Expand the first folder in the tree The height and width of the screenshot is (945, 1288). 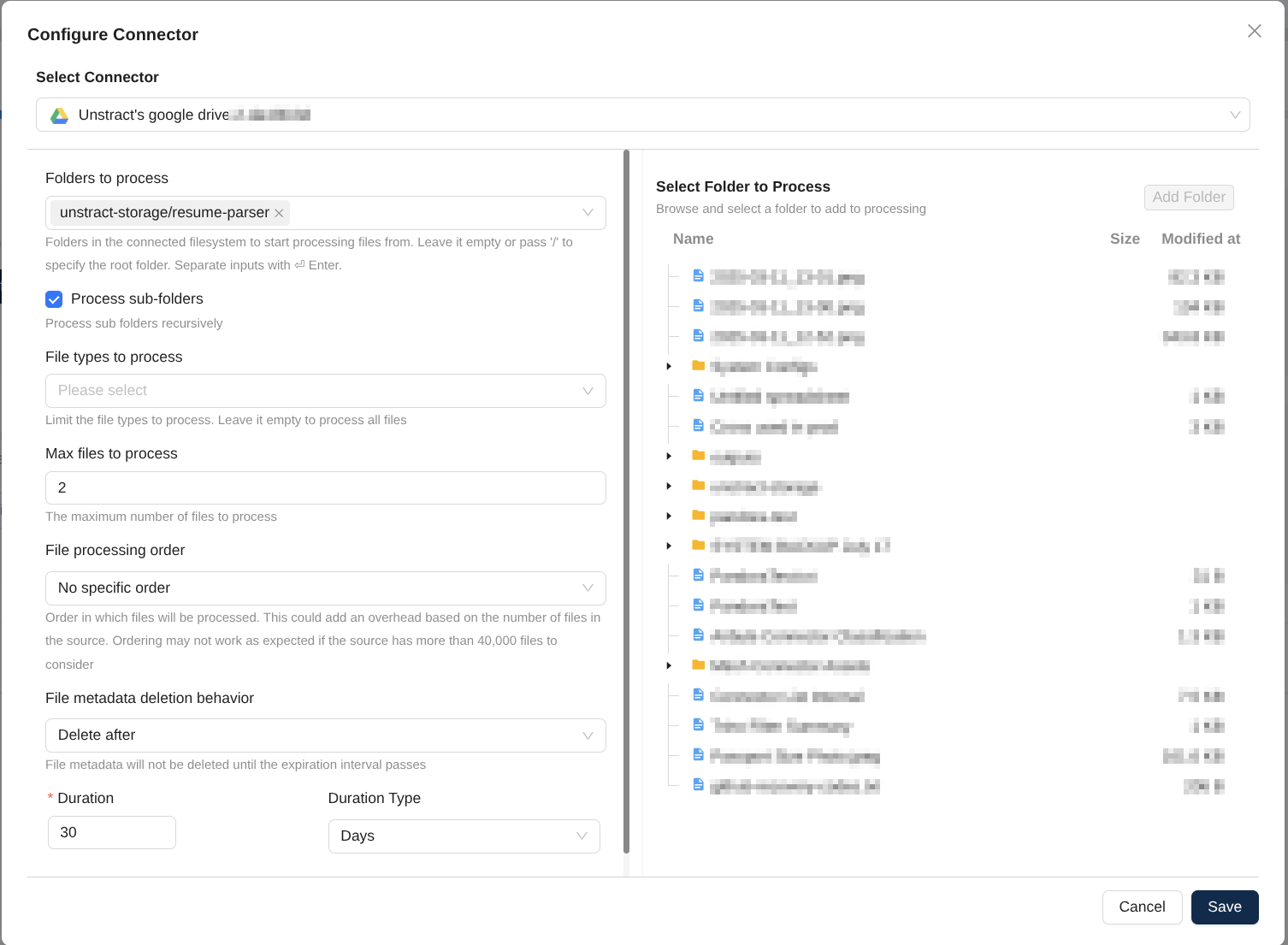click(669, 366)
